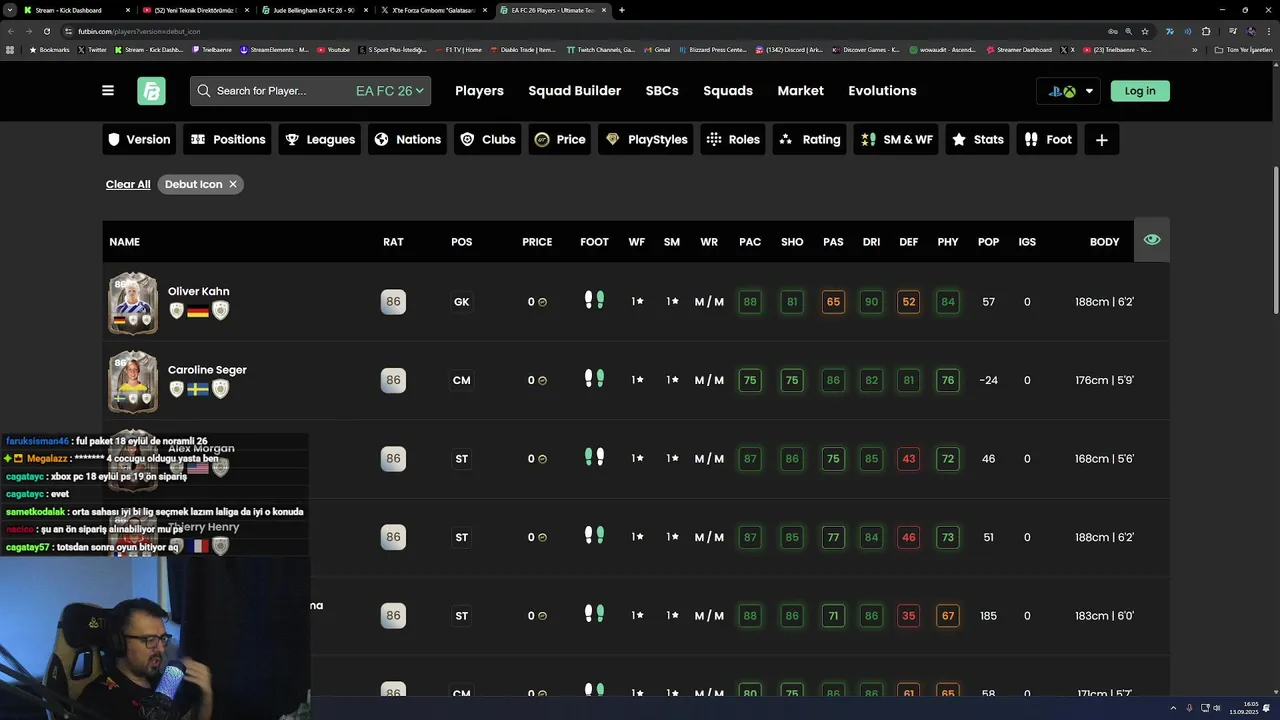The height and width of the screenshot is (720, 1280).
Task: Open the Stats filter
Action: pos(978,140)
